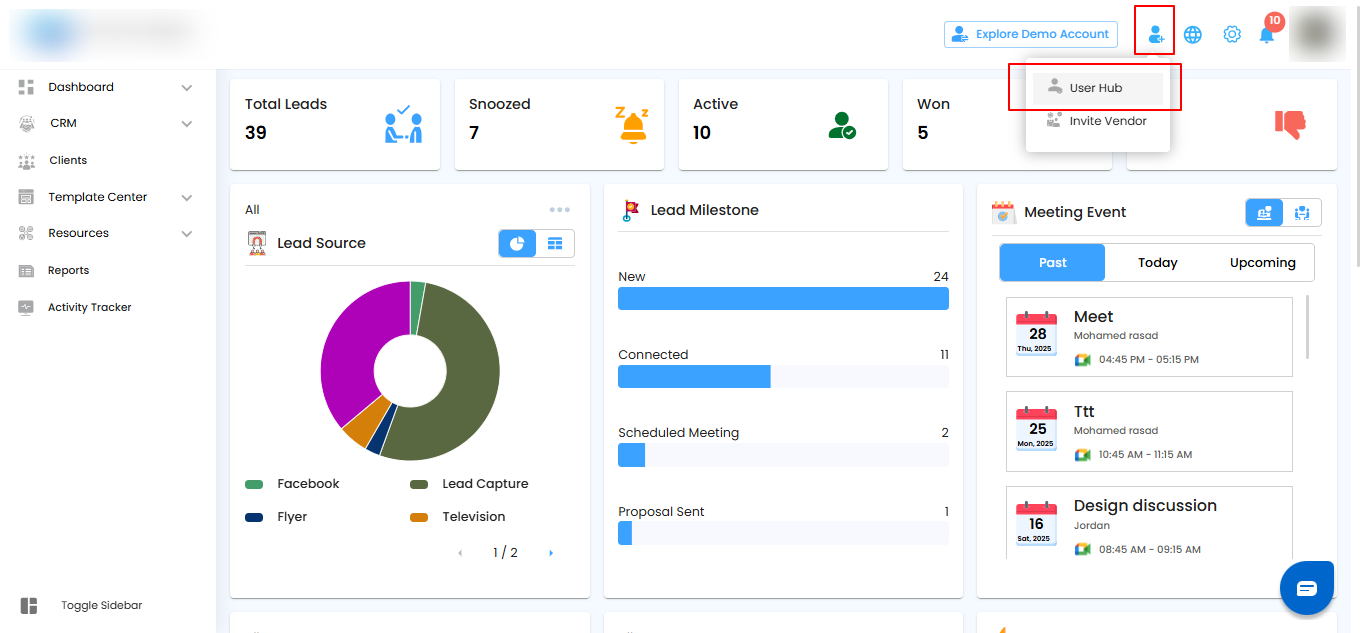Click the Facebook legend color swatch
1366x633 pixels.
(254, 484)
